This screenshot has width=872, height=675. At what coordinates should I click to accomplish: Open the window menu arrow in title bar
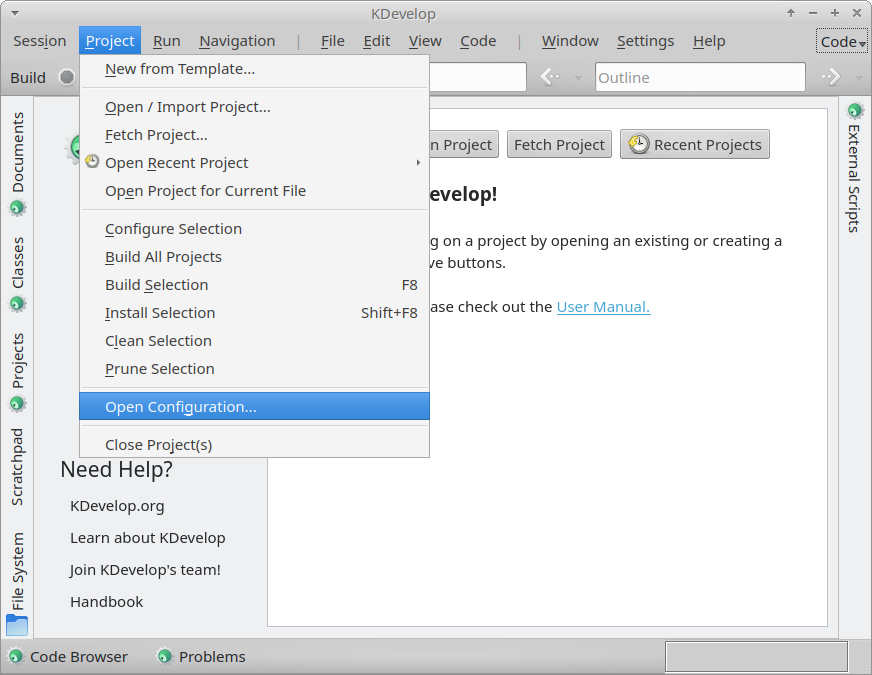pyautogui.click(x=15, y=13)
